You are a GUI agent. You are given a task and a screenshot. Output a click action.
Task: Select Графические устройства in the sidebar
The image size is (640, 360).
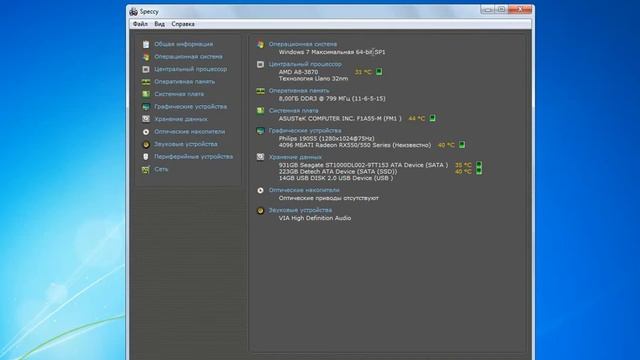191,107
